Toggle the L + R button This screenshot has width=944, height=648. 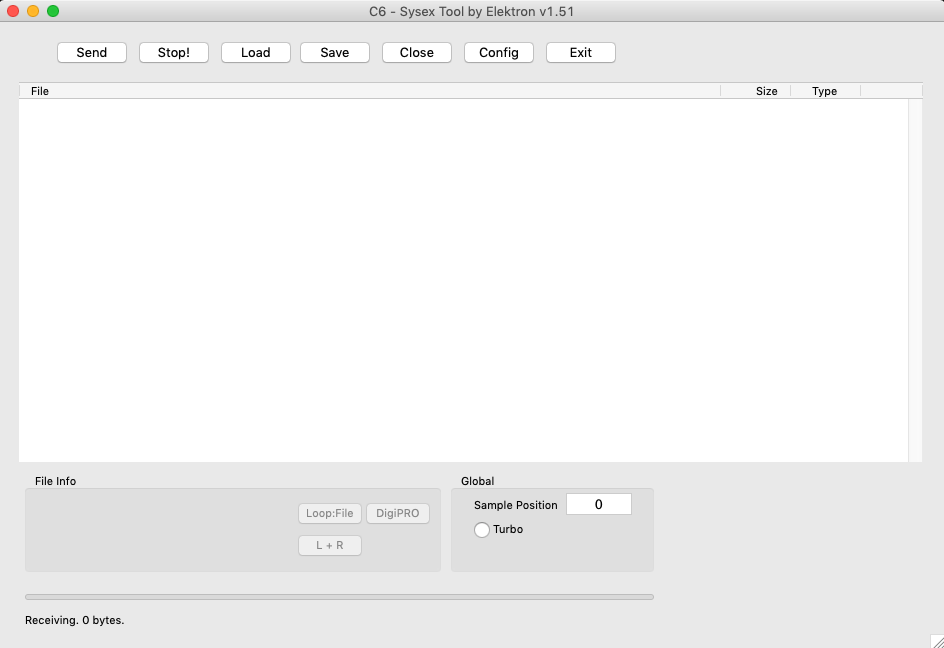click(330, 546)
